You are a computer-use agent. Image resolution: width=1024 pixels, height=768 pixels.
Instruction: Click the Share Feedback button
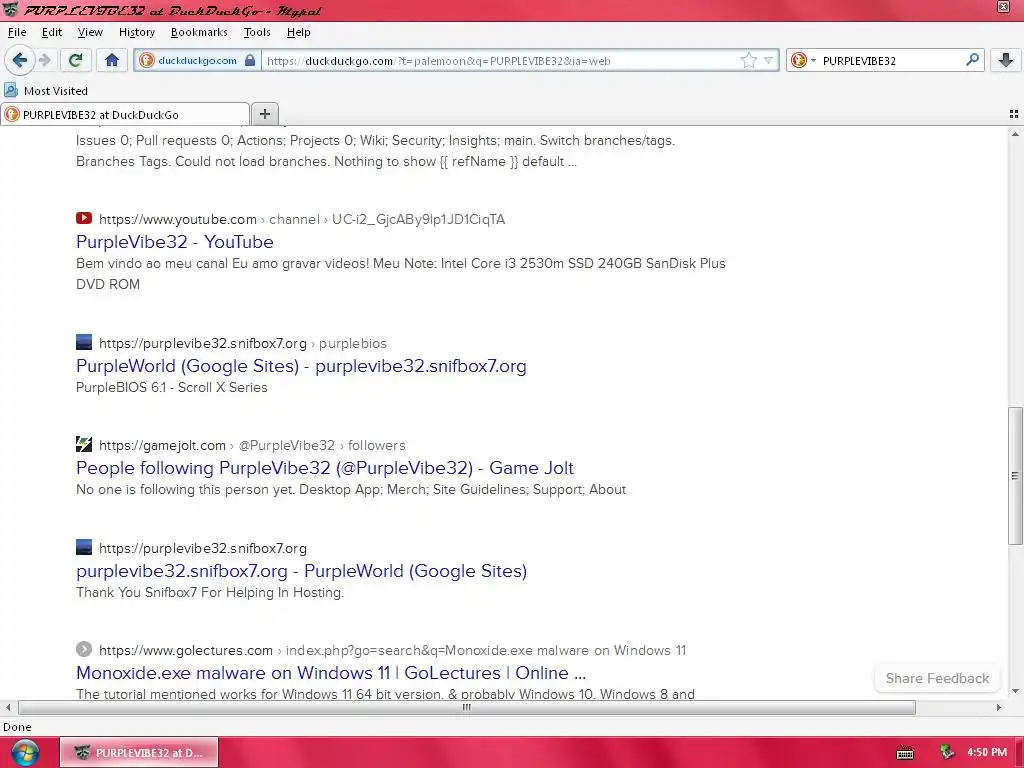(x=937, y=679)
